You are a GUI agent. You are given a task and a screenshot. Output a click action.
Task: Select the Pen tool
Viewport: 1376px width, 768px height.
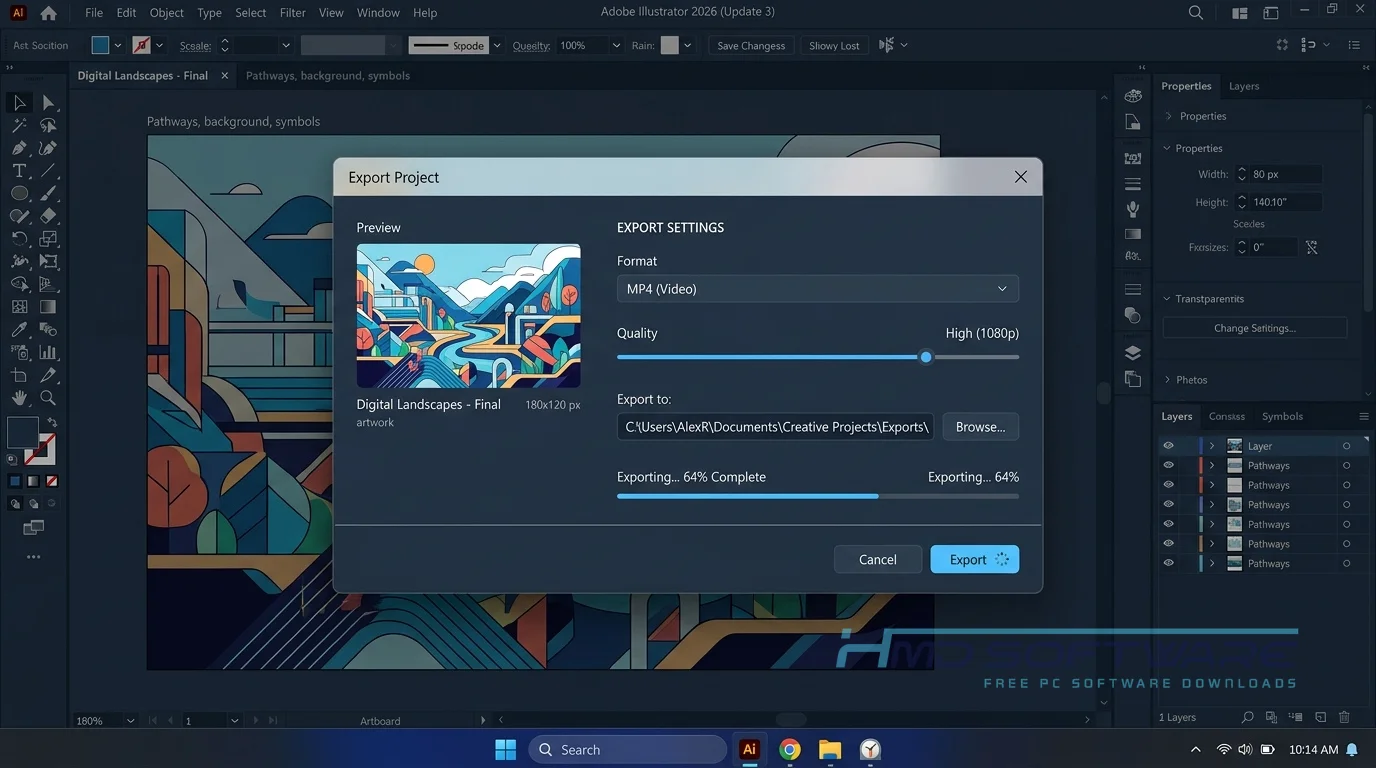click(19, 148)
